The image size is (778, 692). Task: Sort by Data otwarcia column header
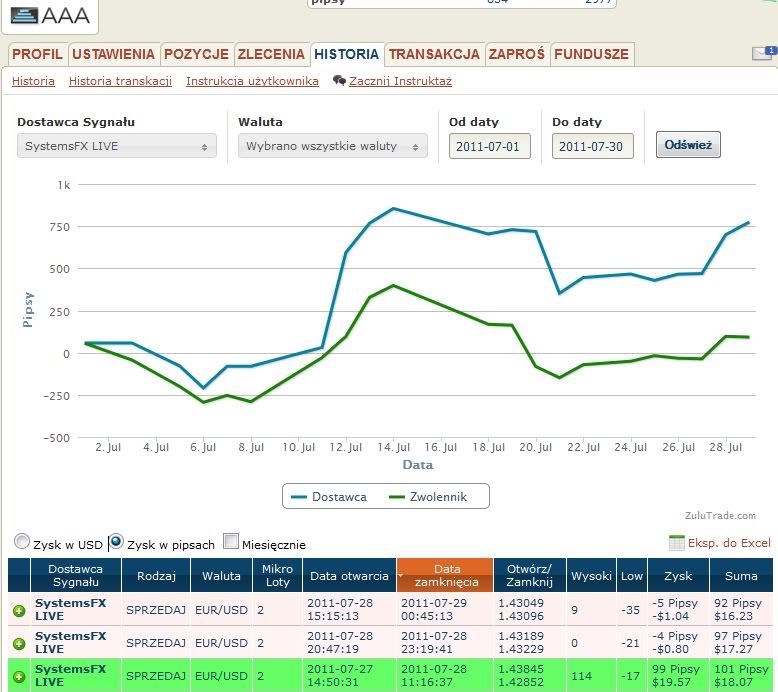pyautogui.click(x=349, y=575)
